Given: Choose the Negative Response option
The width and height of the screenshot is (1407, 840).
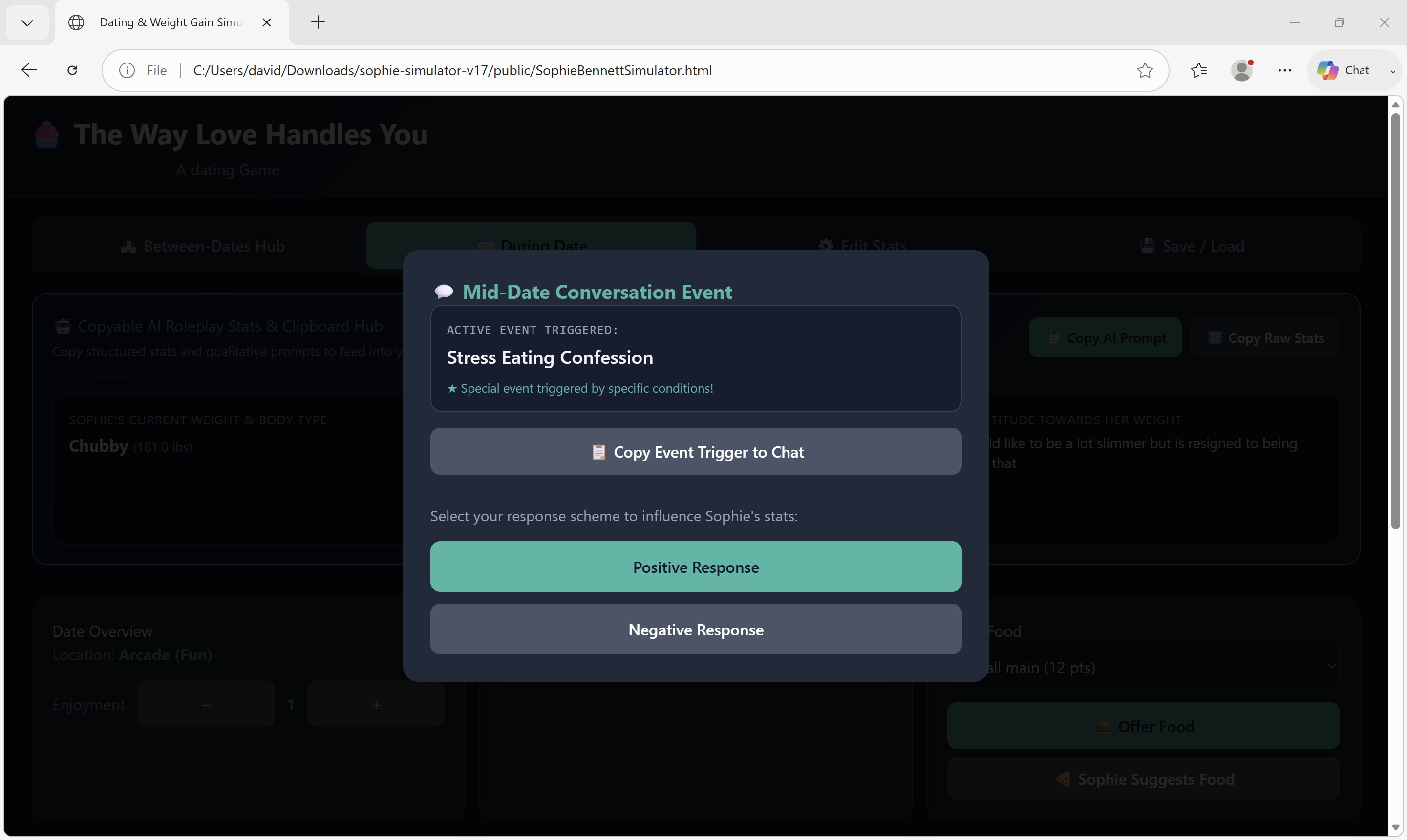Looking at the screenshot, I should [x=695, y=629].
